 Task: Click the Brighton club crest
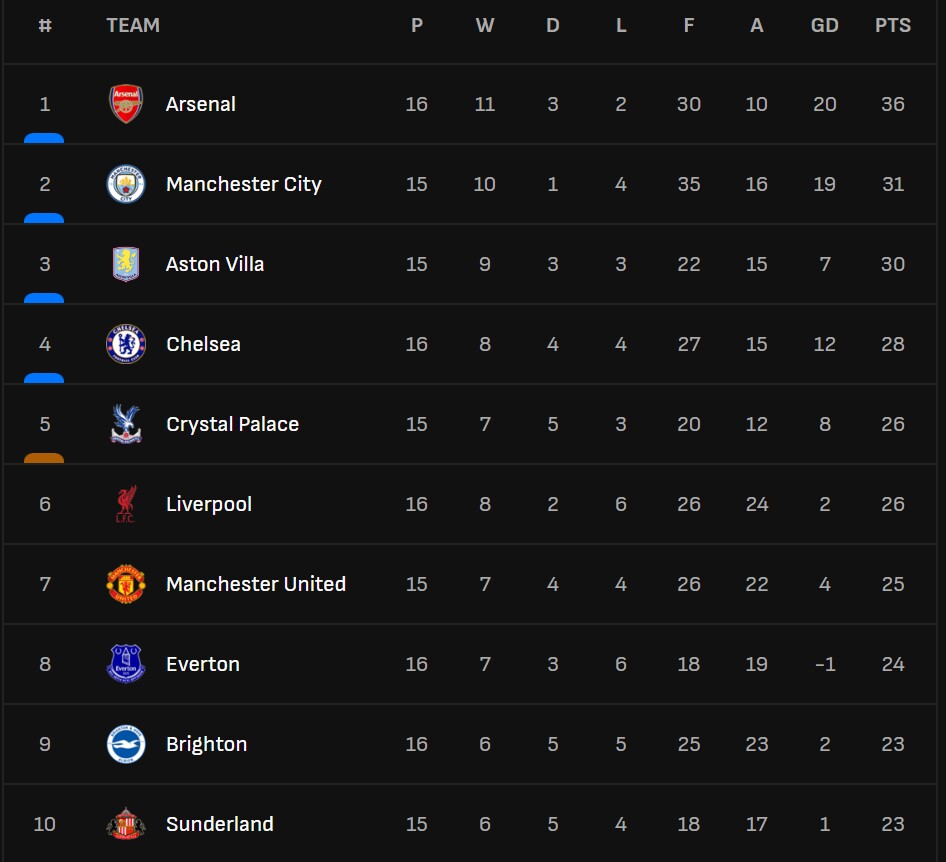tap(126, 744)
